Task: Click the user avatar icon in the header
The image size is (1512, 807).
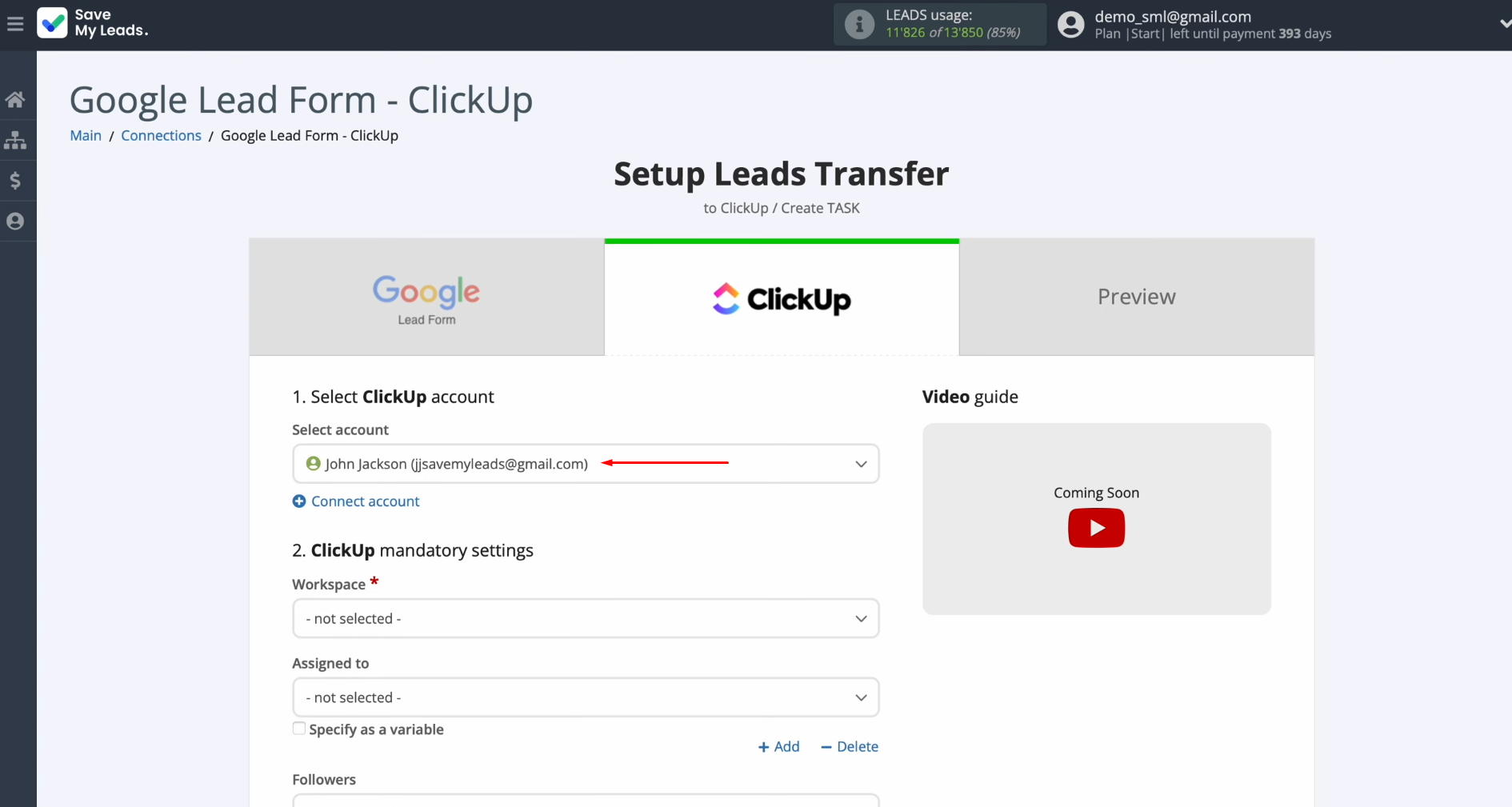Action: 1070,25
